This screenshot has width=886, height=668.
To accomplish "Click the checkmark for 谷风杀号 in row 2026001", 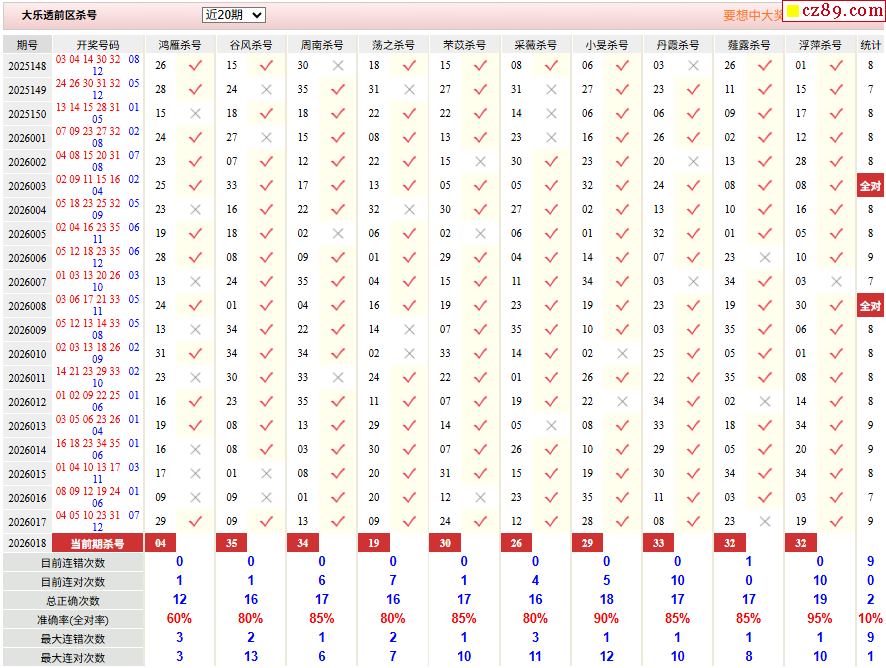I will coord(266,137).
